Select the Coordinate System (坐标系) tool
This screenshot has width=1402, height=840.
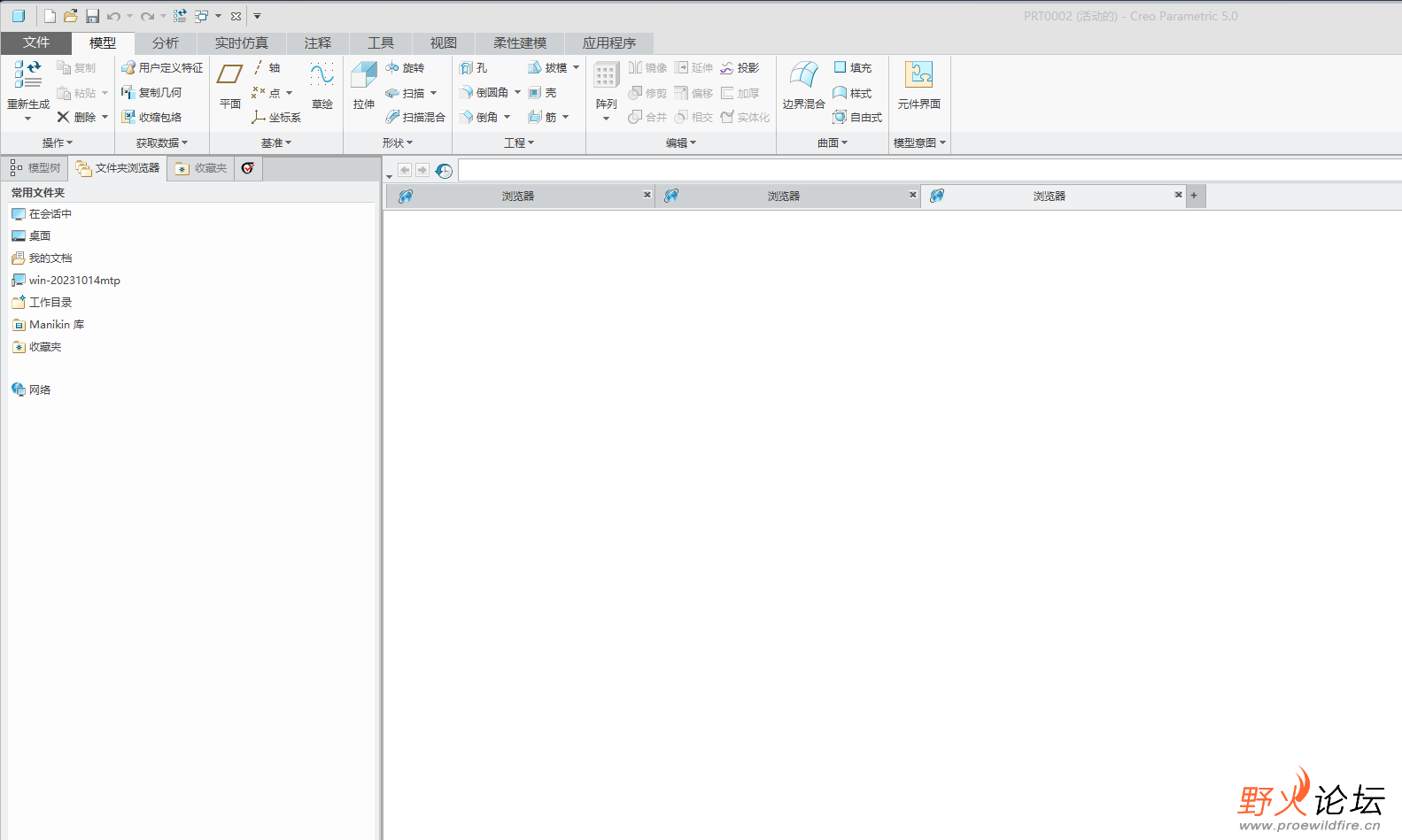click(x=276, y=117)
